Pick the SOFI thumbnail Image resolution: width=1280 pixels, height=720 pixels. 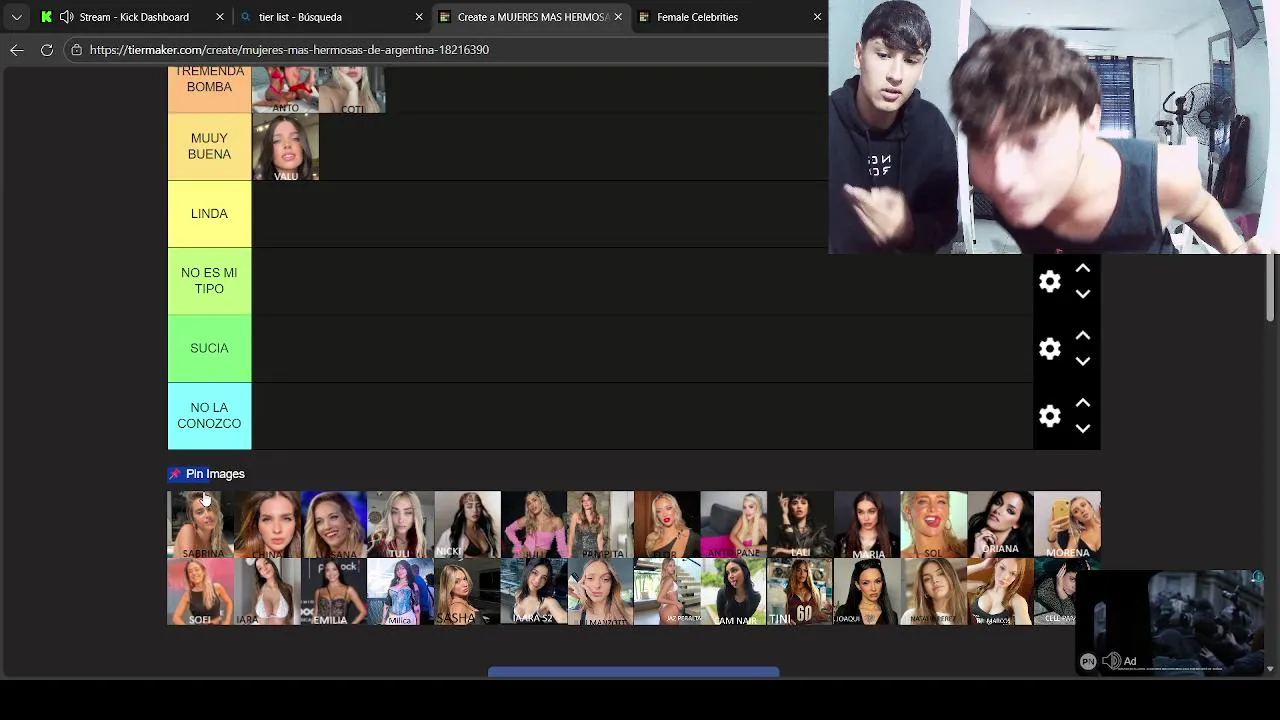200,591
